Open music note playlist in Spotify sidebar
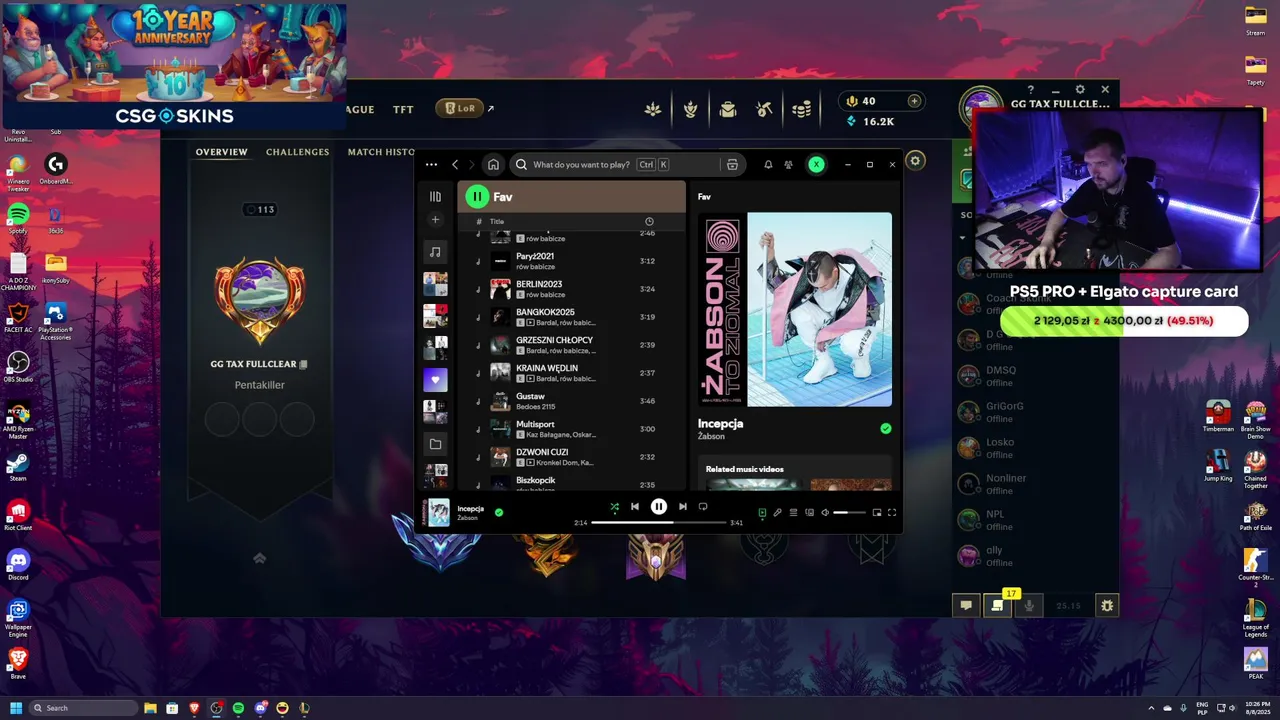1280x720 pixels. pos(435,252)
